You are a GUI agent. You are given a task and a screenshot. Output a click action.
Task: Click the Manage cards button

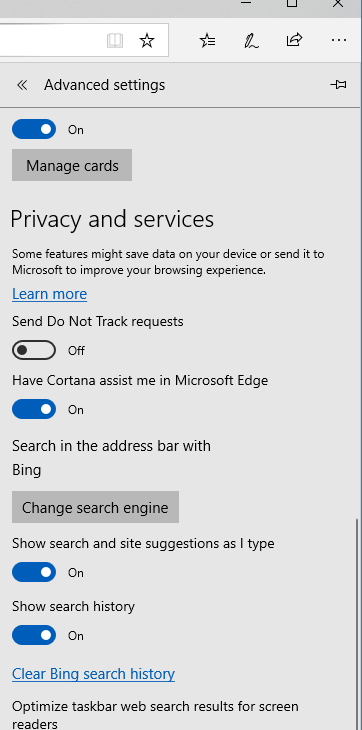click(x=72, y=165)
